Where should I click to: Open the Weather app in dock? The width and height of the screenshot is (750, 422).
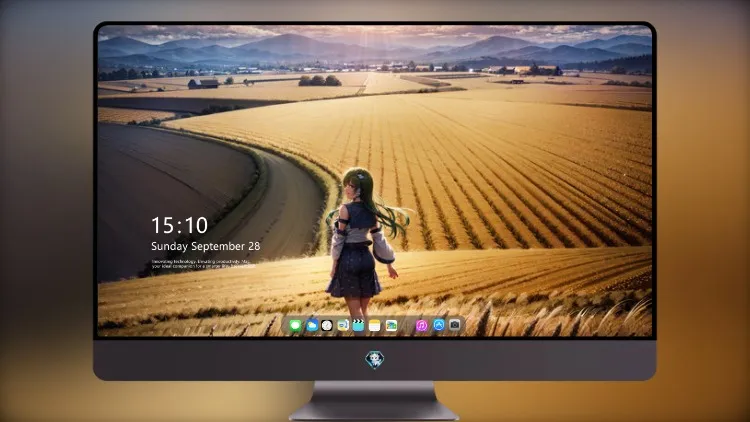[312, 326]
